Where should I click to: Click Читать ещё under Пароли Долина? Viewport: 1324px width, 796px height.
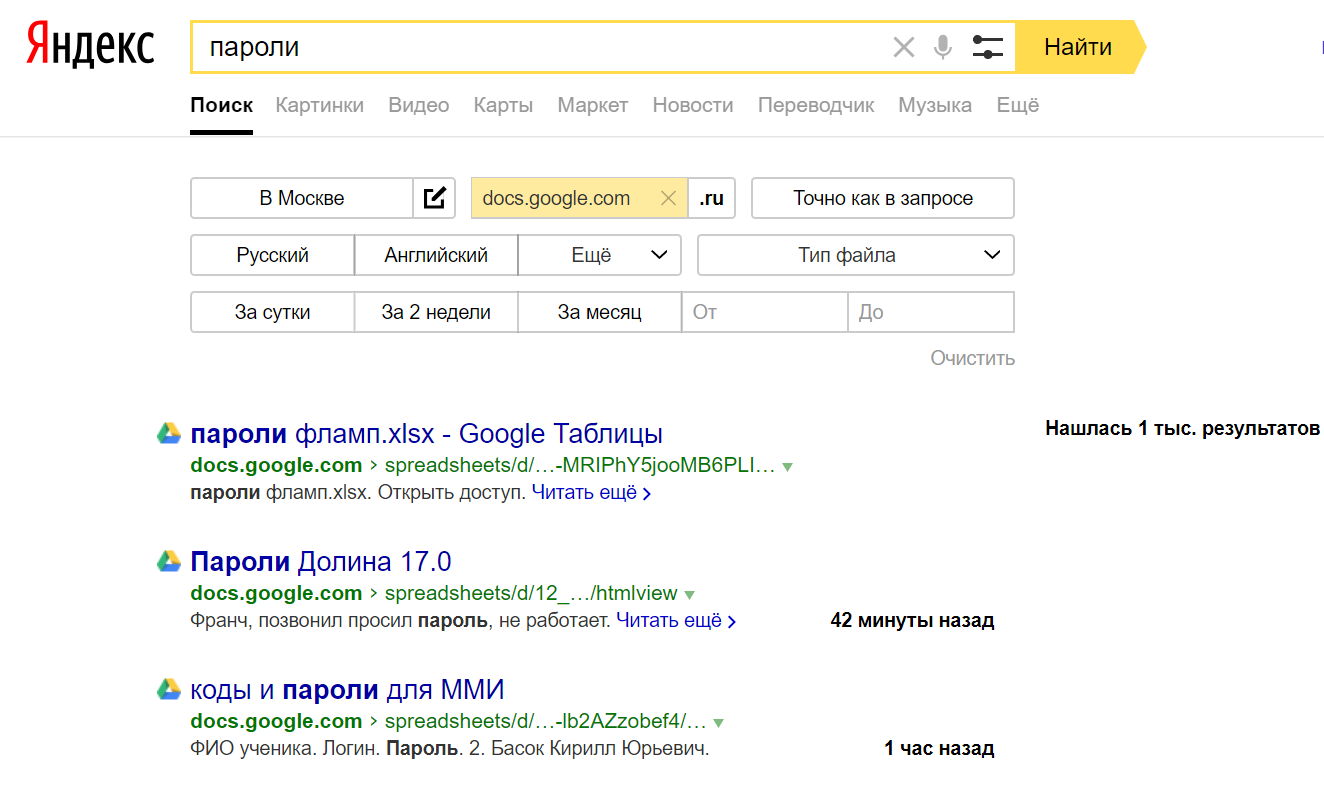(676, 620)
